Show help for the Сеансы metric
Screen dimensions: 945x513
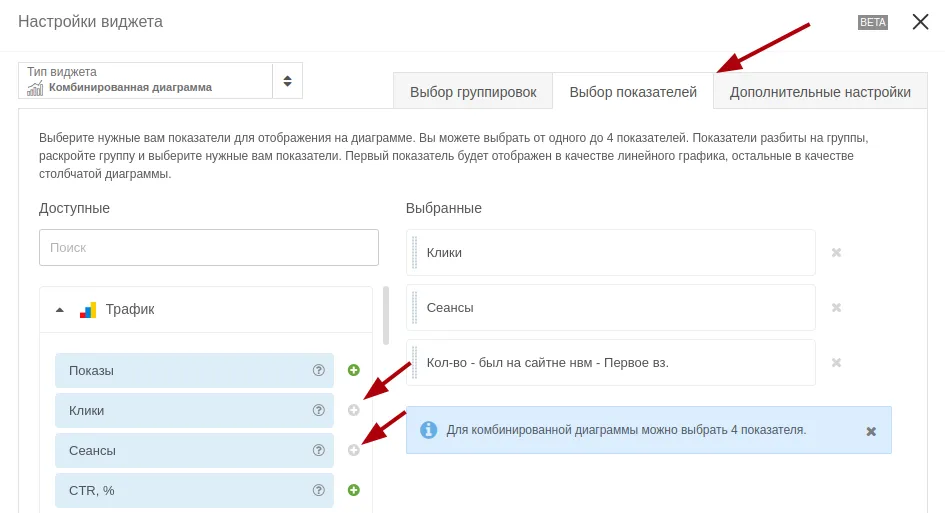[x=319, y=450]
